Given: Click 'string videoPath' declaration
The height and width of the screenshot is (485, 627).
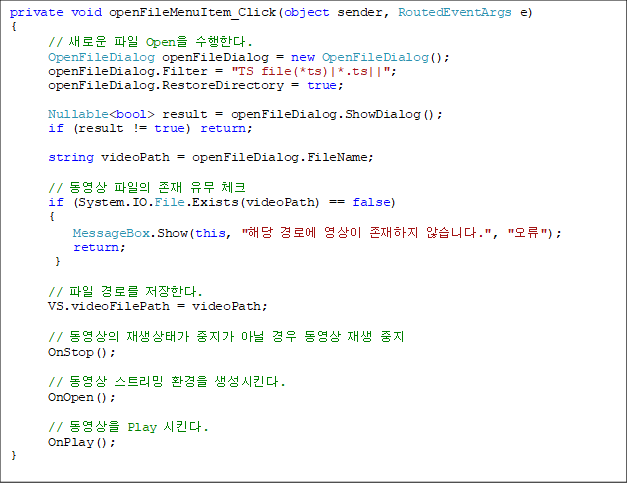Looking at the screenshot, I should pyautogui.click(x=109, y=157).
